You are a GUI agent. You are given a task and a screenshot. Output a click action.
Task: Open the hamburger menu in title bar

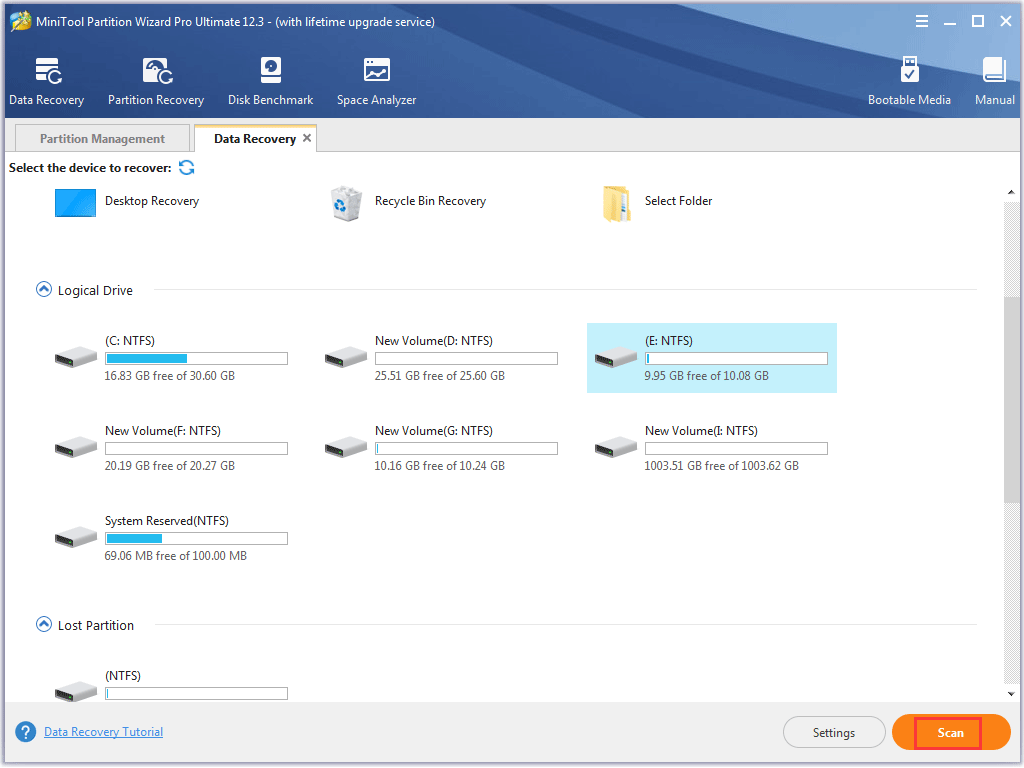[921, 21]
